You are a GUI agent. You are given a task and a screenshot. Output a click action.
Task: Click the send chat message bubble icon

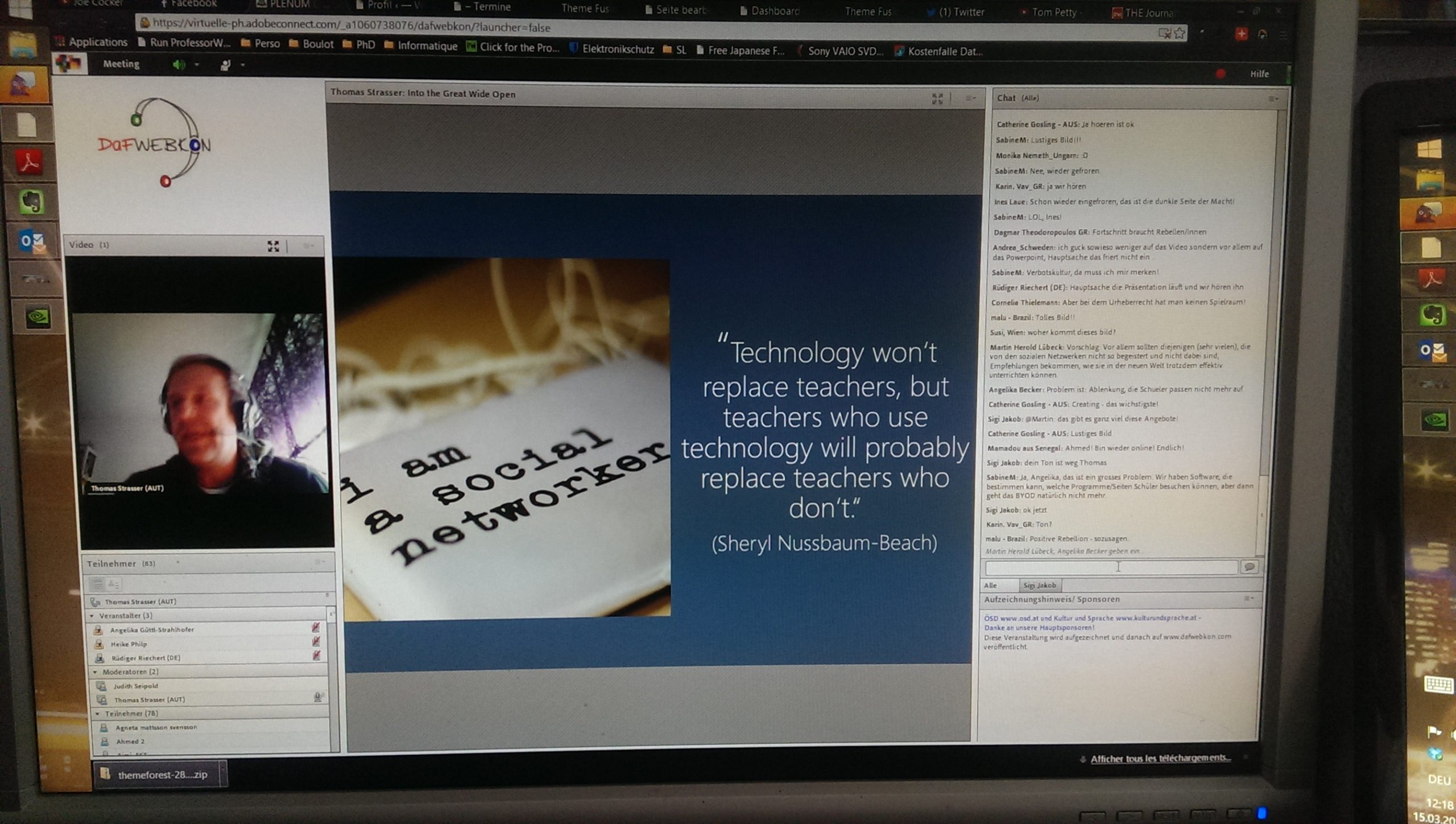[x=1249, y=567]
